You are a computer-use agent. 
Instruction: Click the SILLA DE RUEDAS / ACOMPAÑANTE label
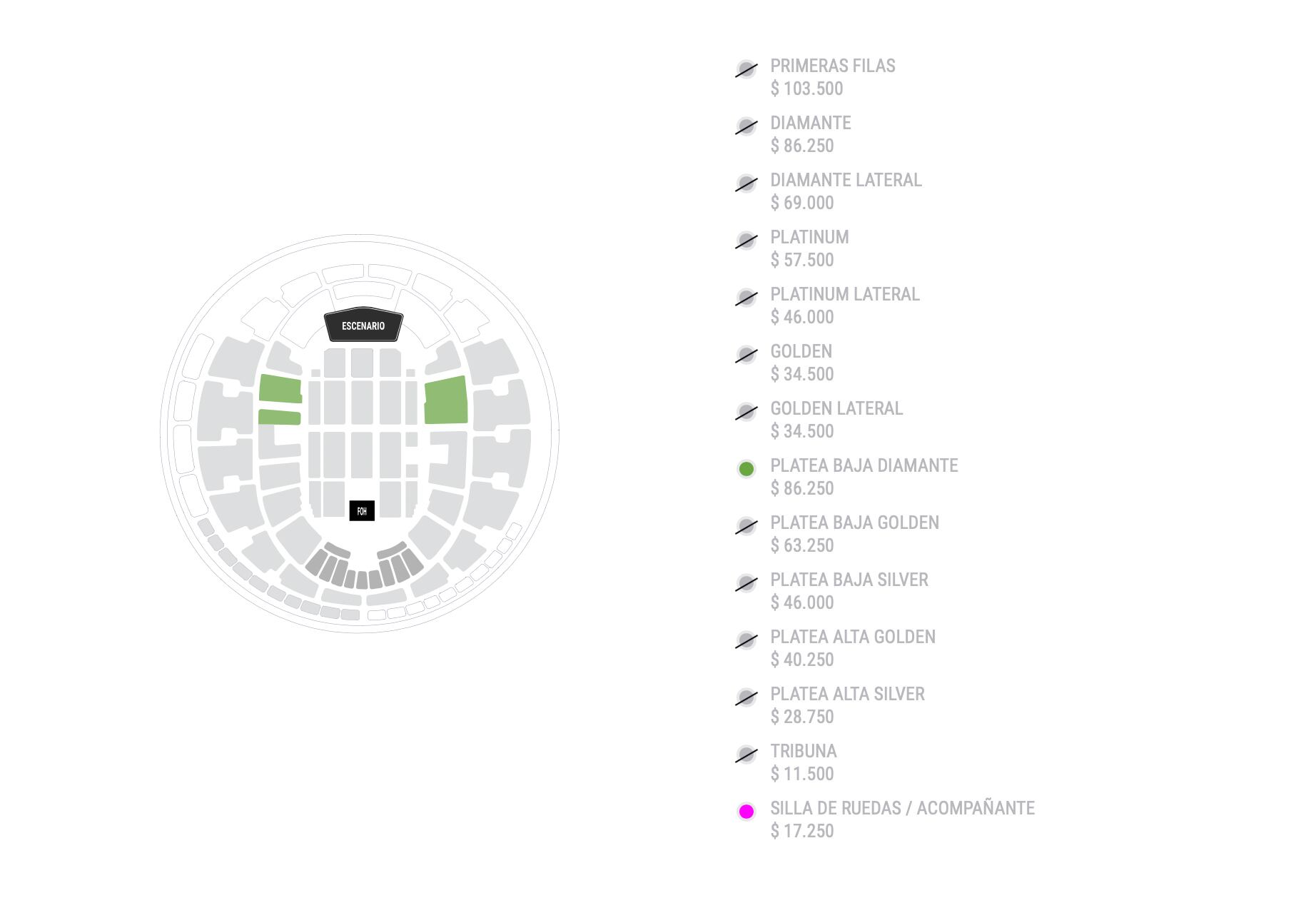pos(901,809)
